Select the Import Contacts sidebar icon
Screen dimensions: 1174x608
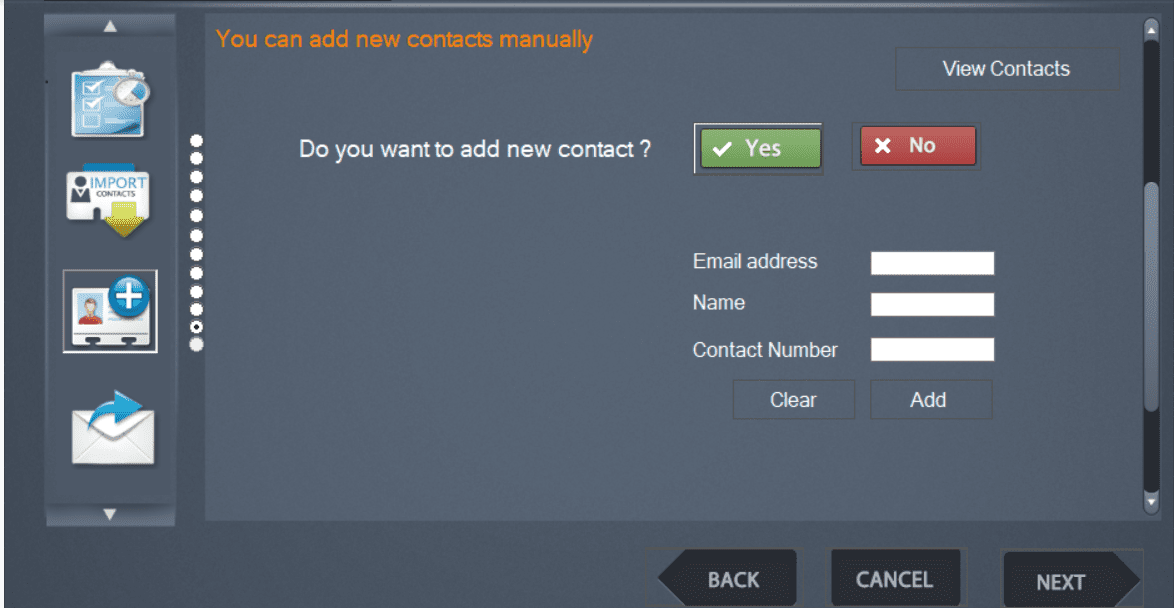point(107,201)
